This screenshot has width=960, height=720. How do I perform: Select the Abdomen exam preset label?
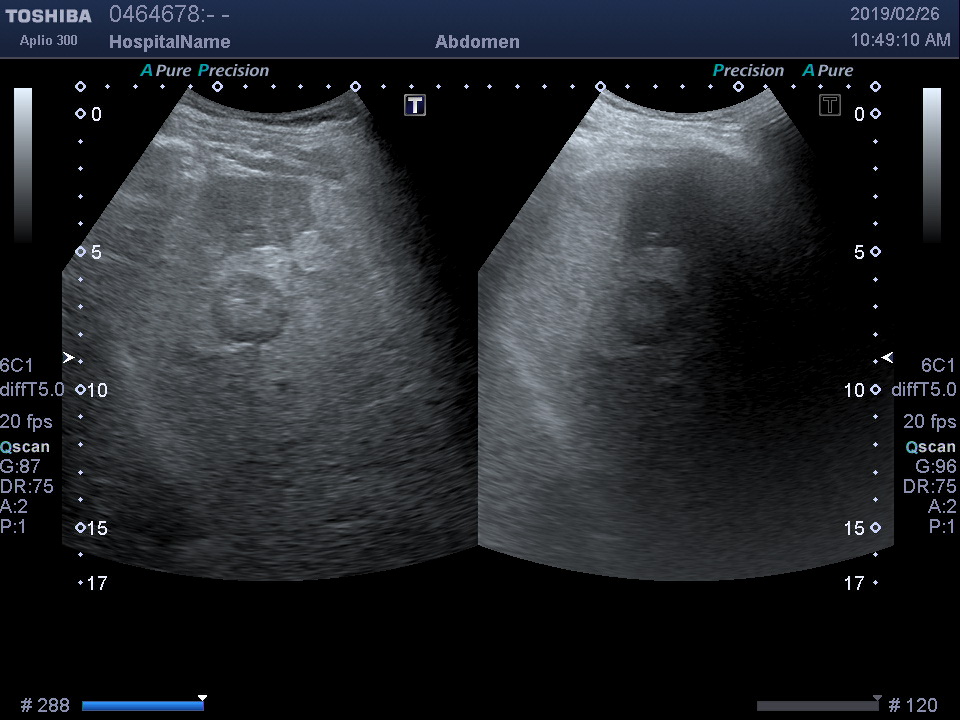(x=477, y=42)
